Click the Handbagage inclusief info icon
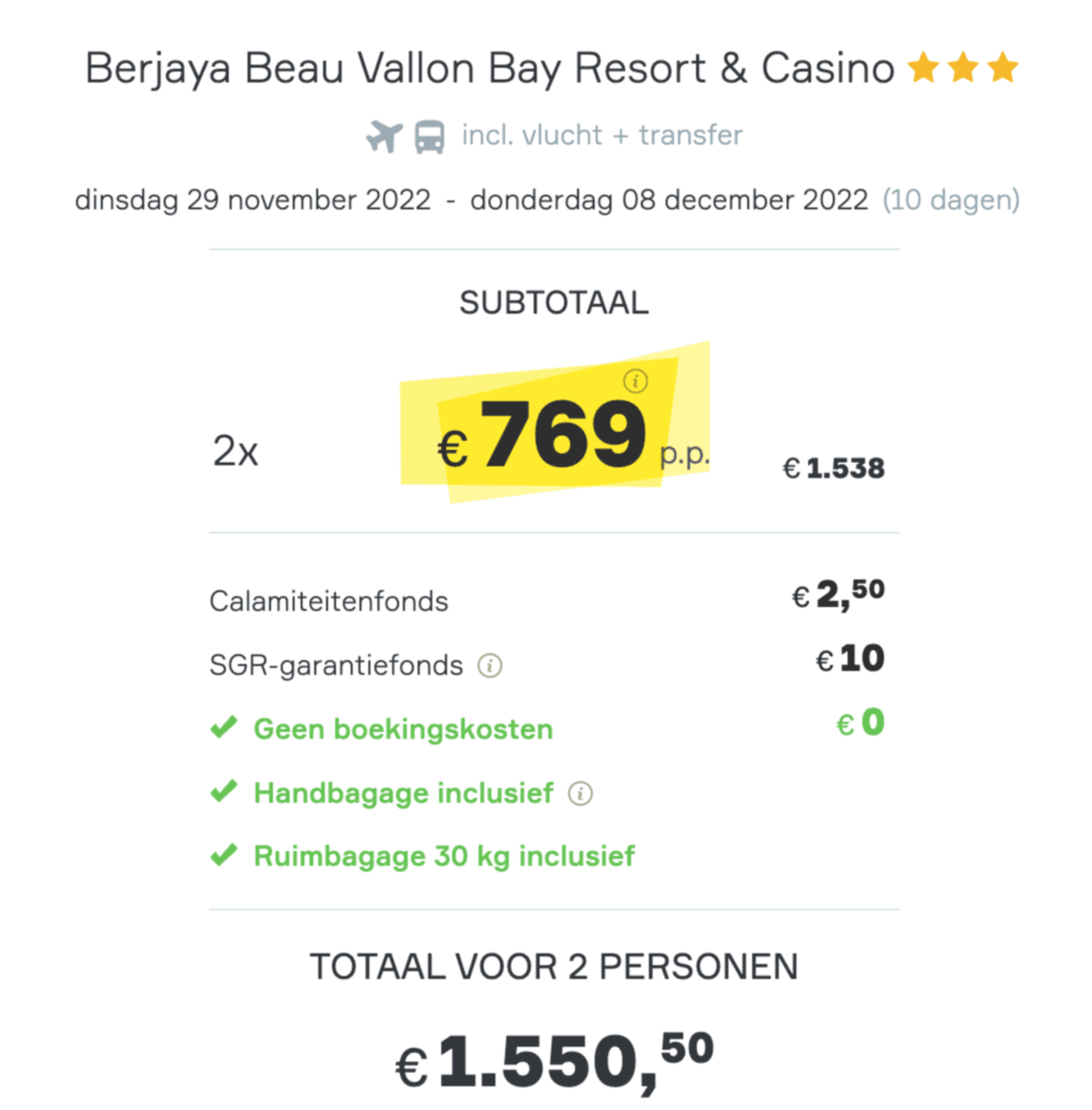The image size is (1092, 1110). [580, 793]
